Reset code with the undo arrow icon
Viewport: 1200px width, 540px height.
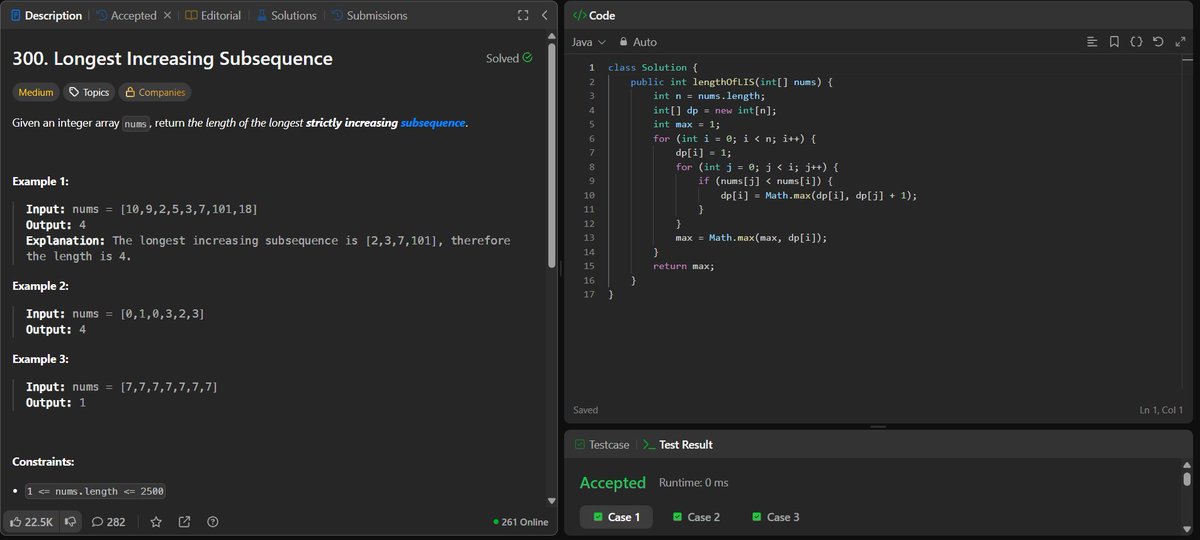(x=1158, y=42)
